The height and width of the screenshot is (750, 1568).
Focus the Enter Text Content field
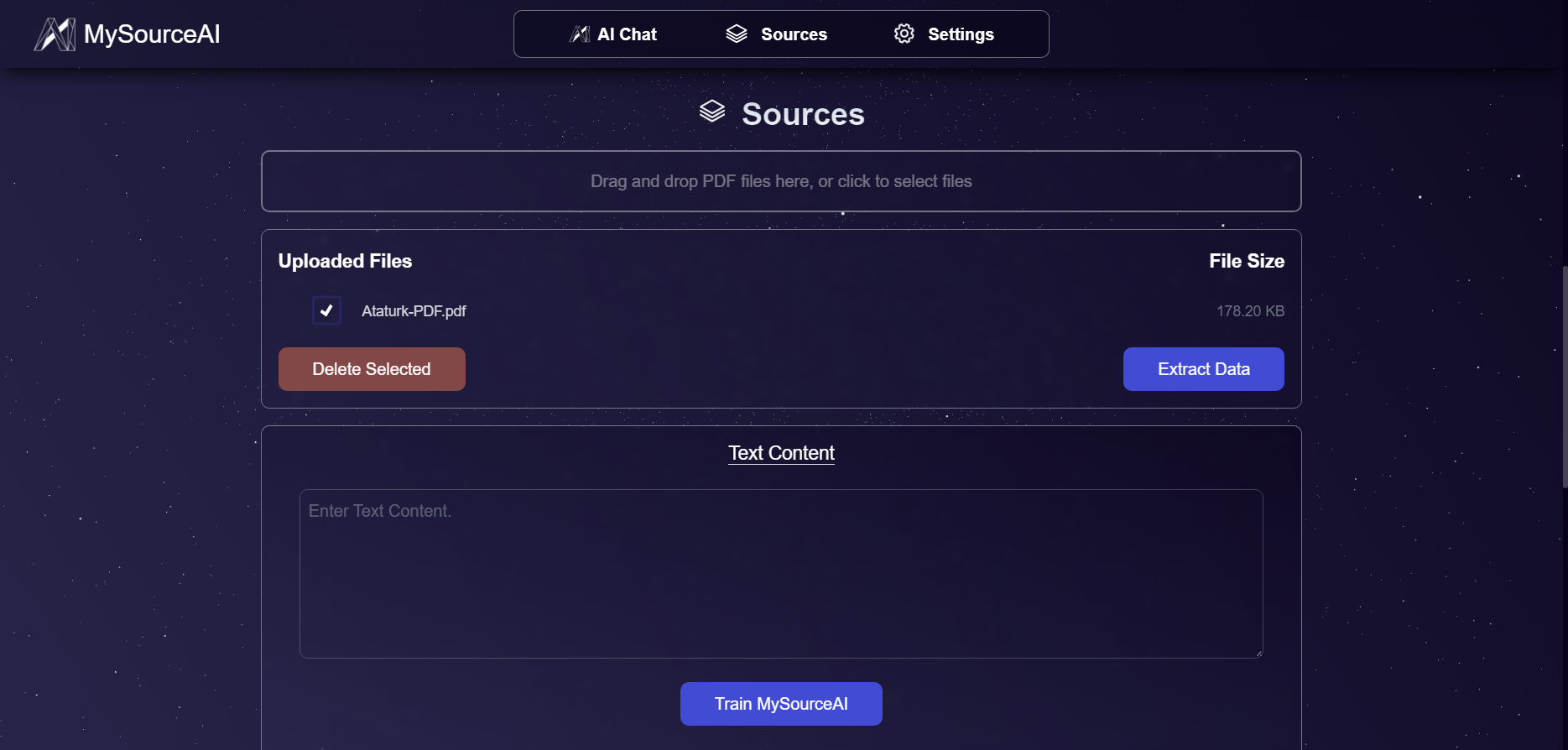(781, 574)
